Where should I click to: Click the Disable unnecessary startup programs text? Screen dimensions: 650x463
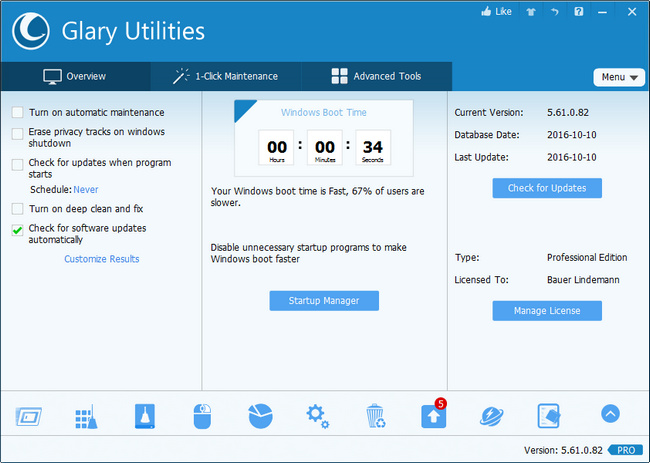click(x=308, y=253)
